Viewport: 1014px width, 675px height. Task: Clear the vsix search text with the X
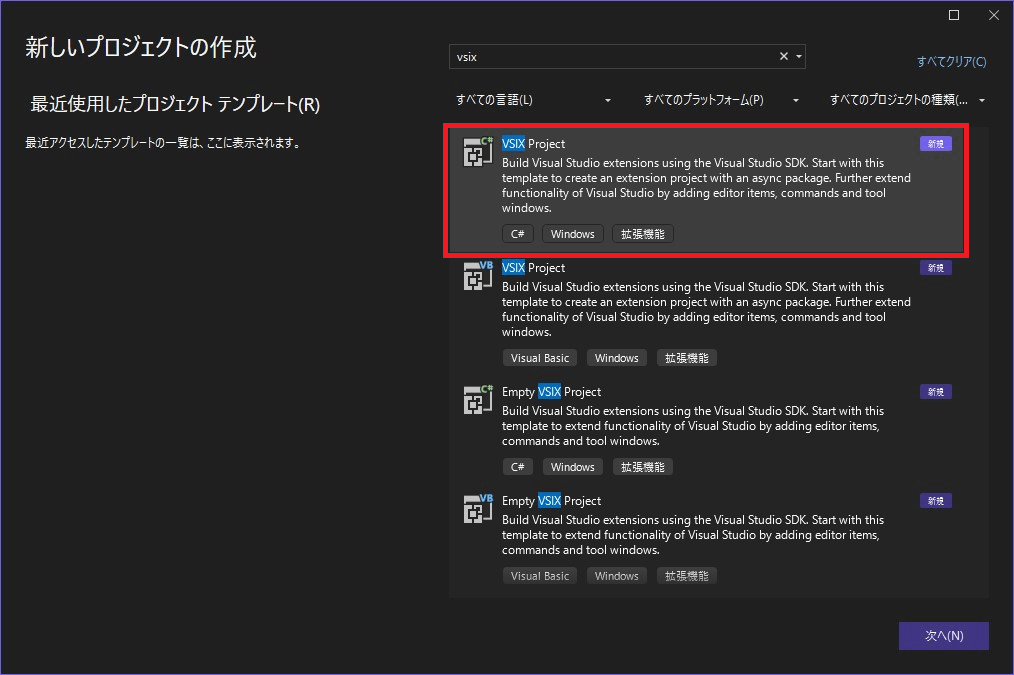coord(784,56)
